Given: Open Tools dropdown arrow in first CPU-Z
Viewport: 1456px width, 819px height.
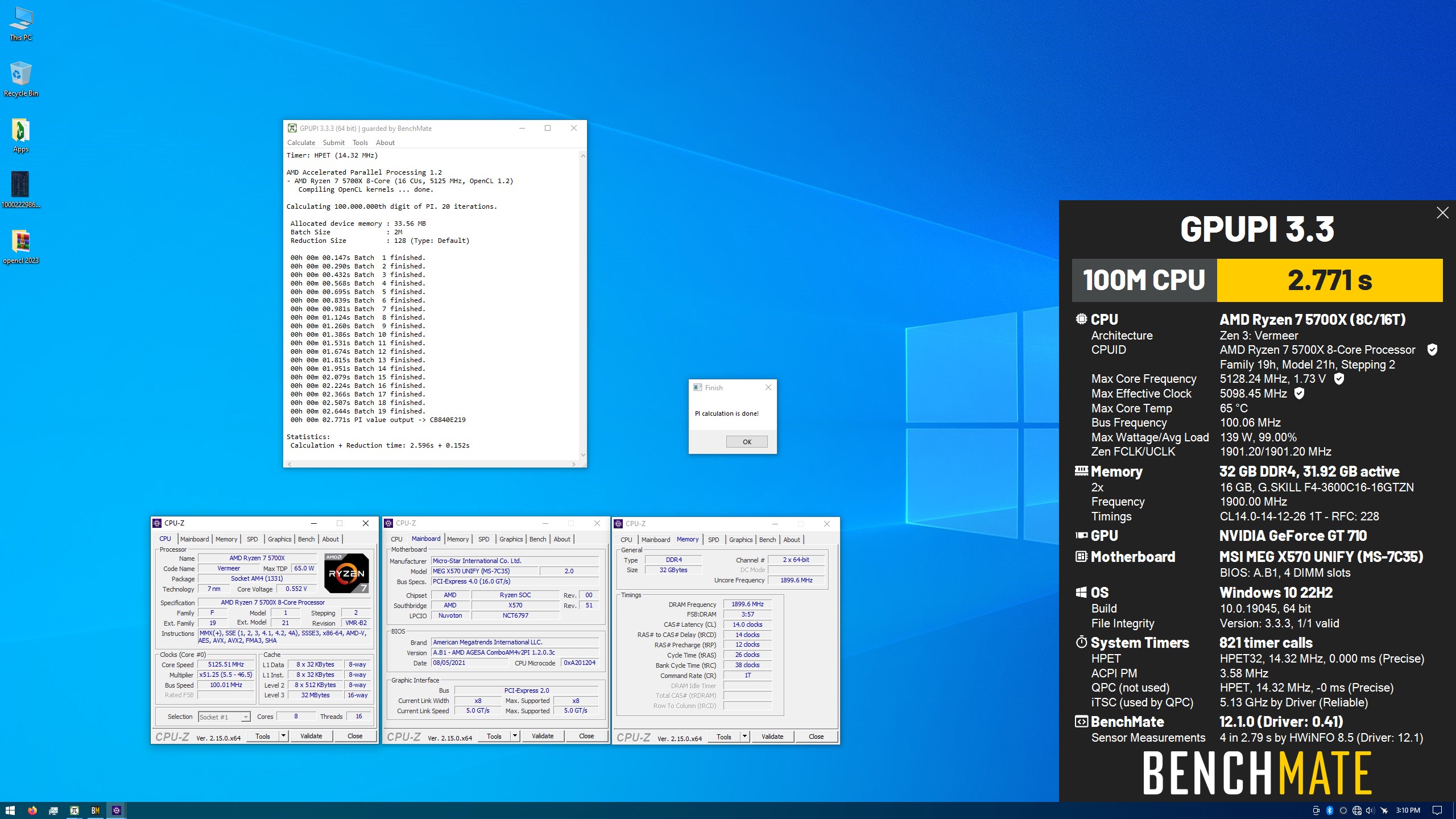Looking at the screenshot, I should tap(283, 736).
